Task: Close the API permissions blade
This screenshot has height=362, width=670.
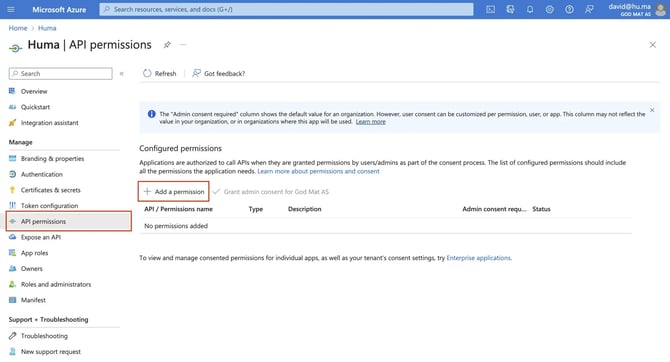Action: point(652,44)
